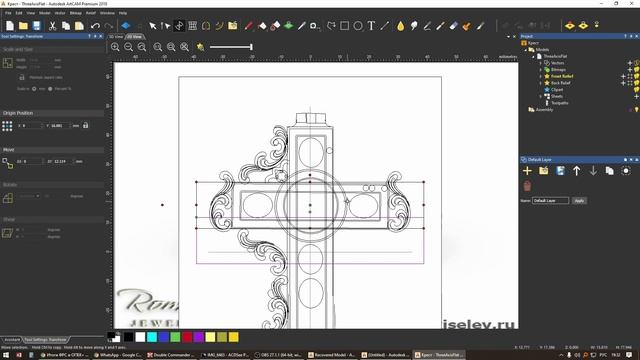Click the Zoom In magnifier

(x=115, y=47)
